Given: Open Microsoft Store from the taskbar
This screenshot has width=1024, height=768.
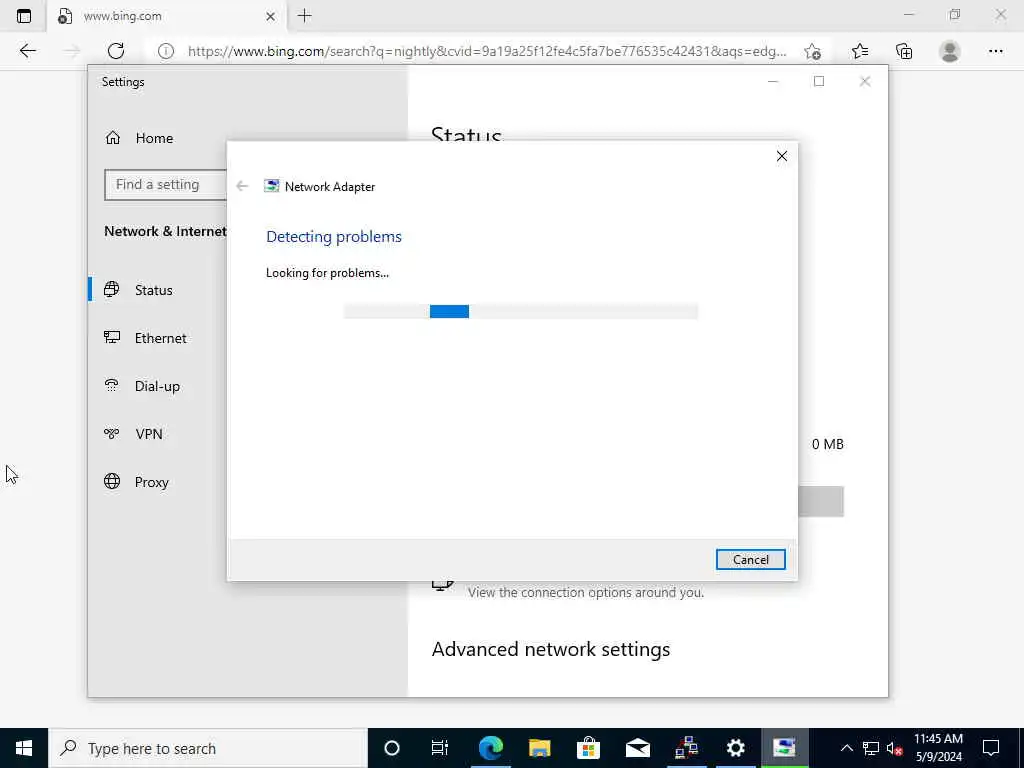Looking at the screenshot, I should [588, 748].
